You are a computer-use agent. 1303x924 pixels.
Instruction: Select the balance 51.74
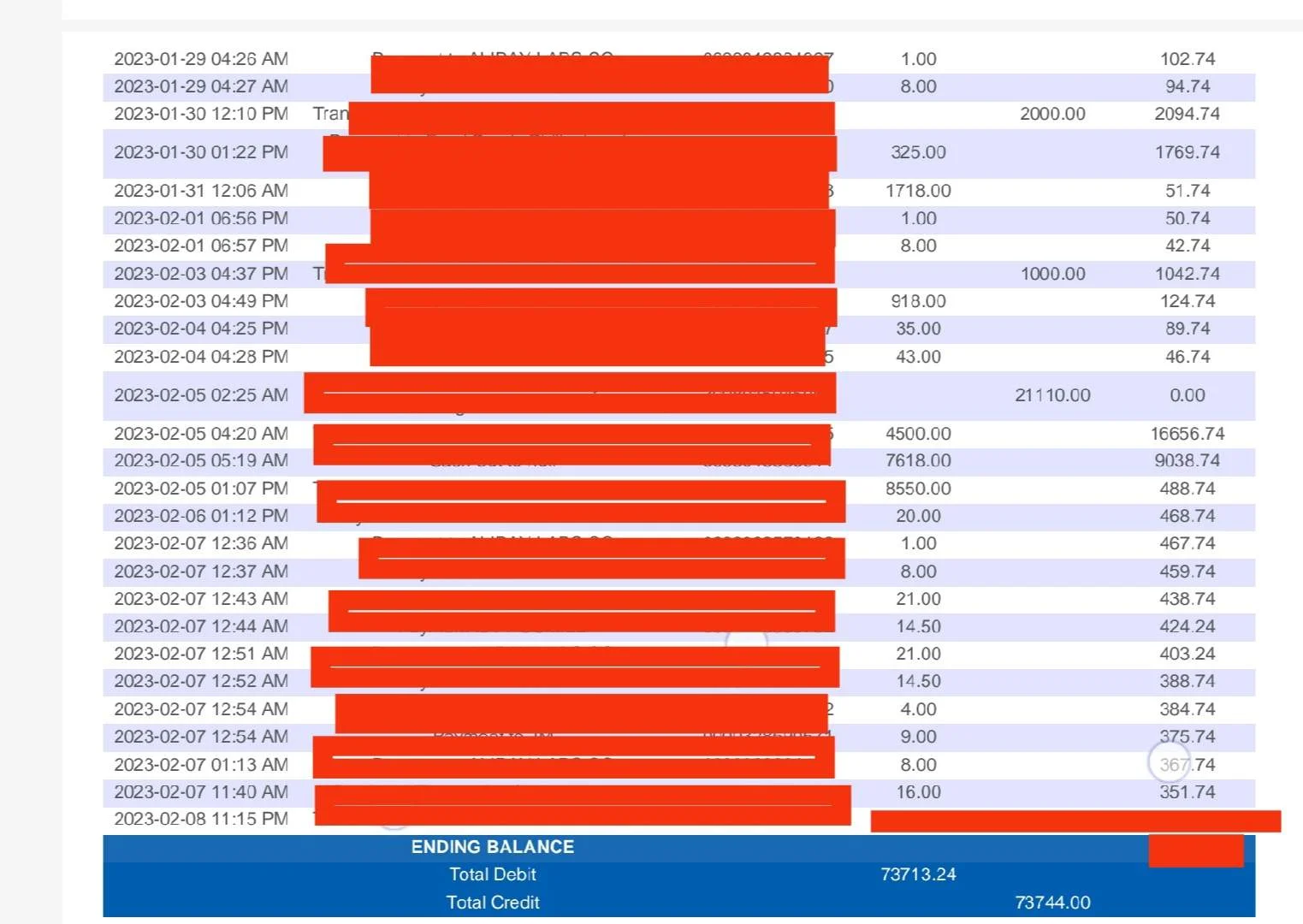pos(1188,191)
